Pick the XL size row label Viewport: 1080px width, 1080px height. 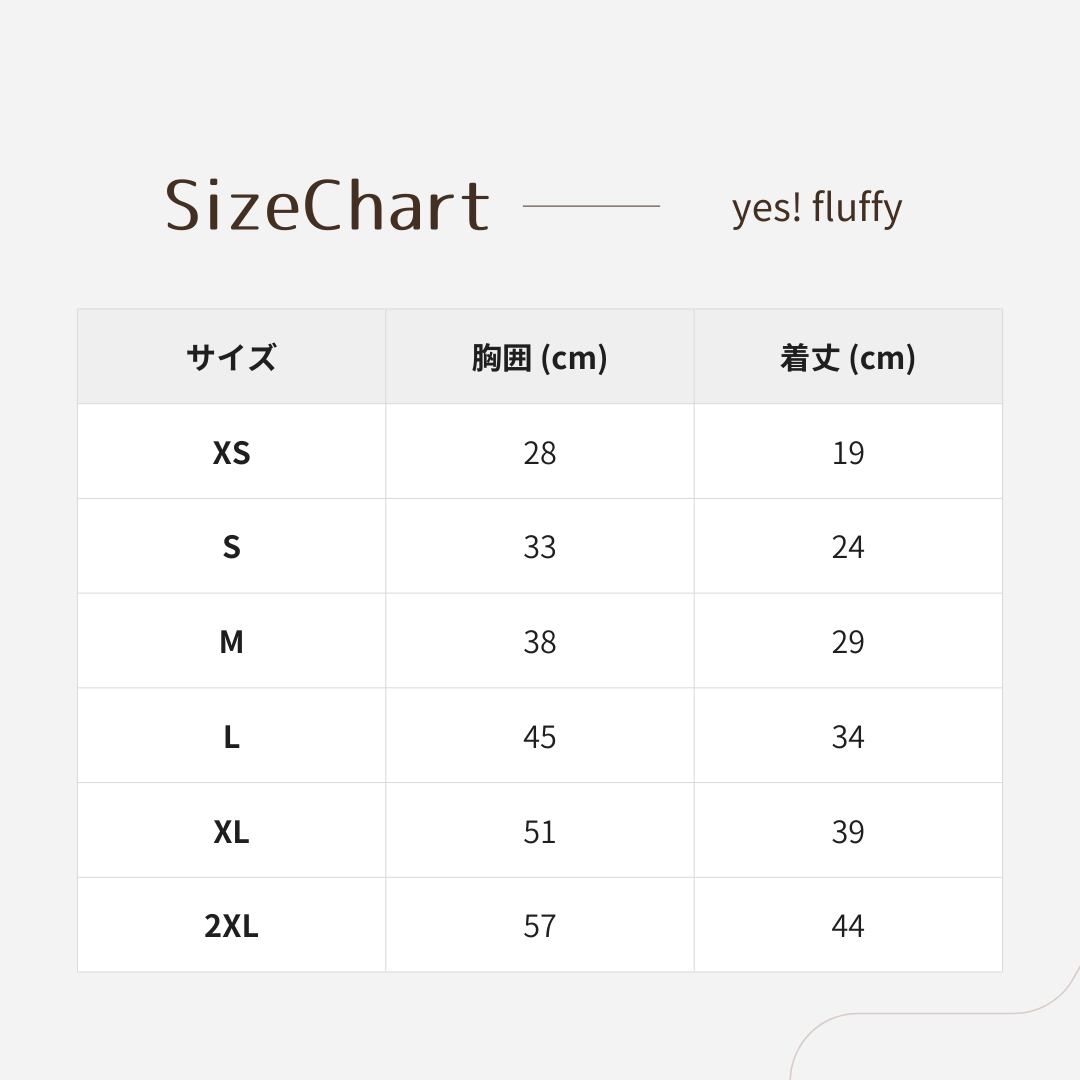(231, 831)
